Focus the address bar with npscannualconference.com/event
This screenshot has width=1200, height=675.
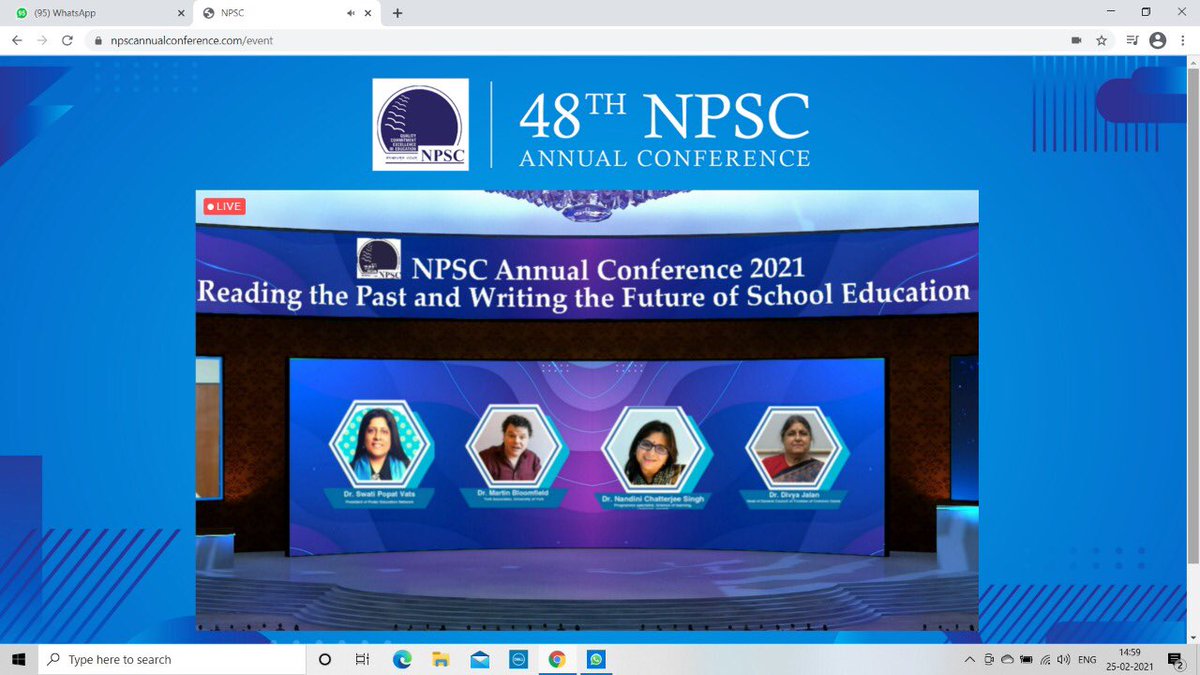point(575,41)
